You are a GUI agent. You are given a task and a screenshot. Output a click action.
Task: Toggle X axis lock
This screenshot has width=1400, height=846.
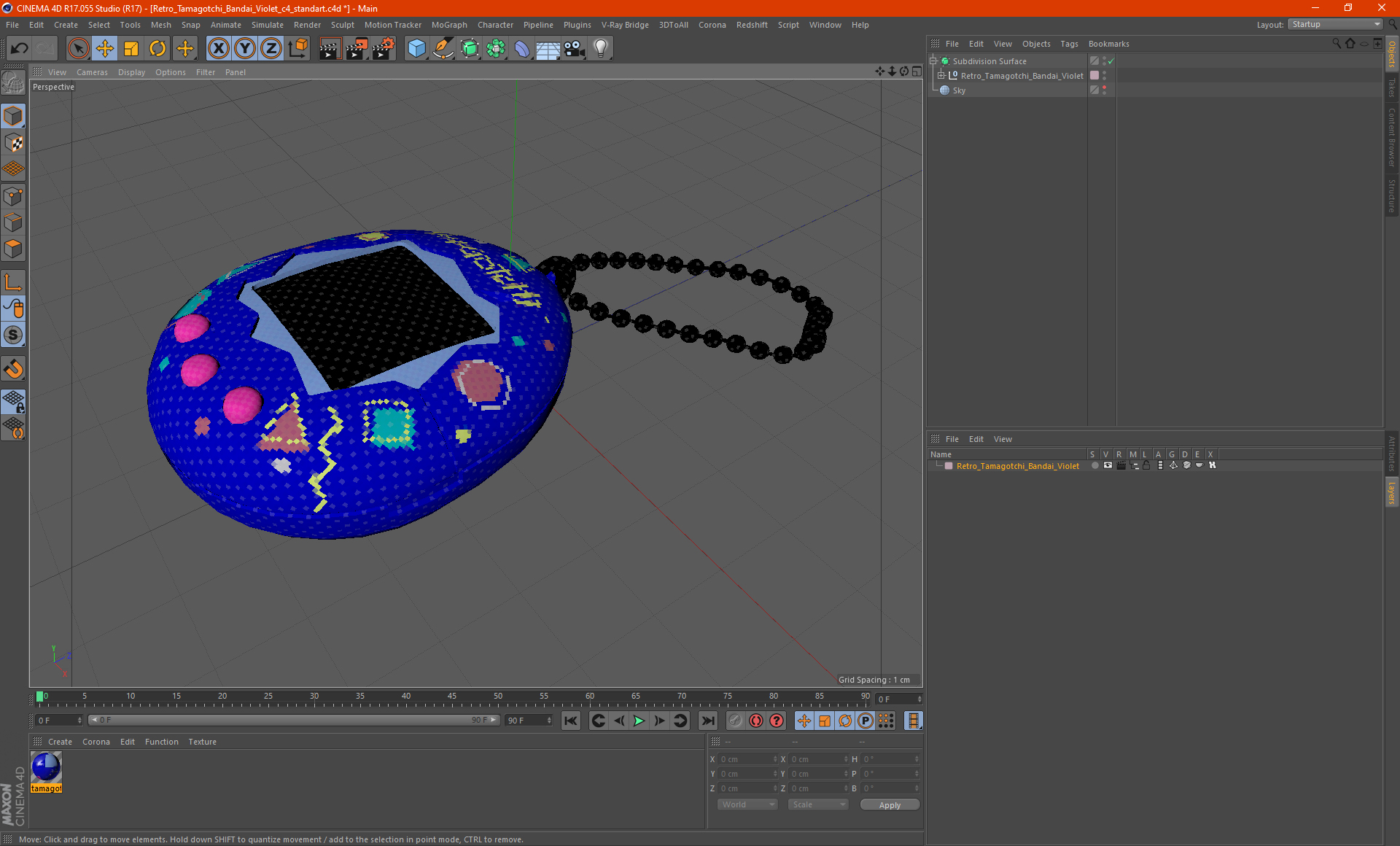(218, 49)
